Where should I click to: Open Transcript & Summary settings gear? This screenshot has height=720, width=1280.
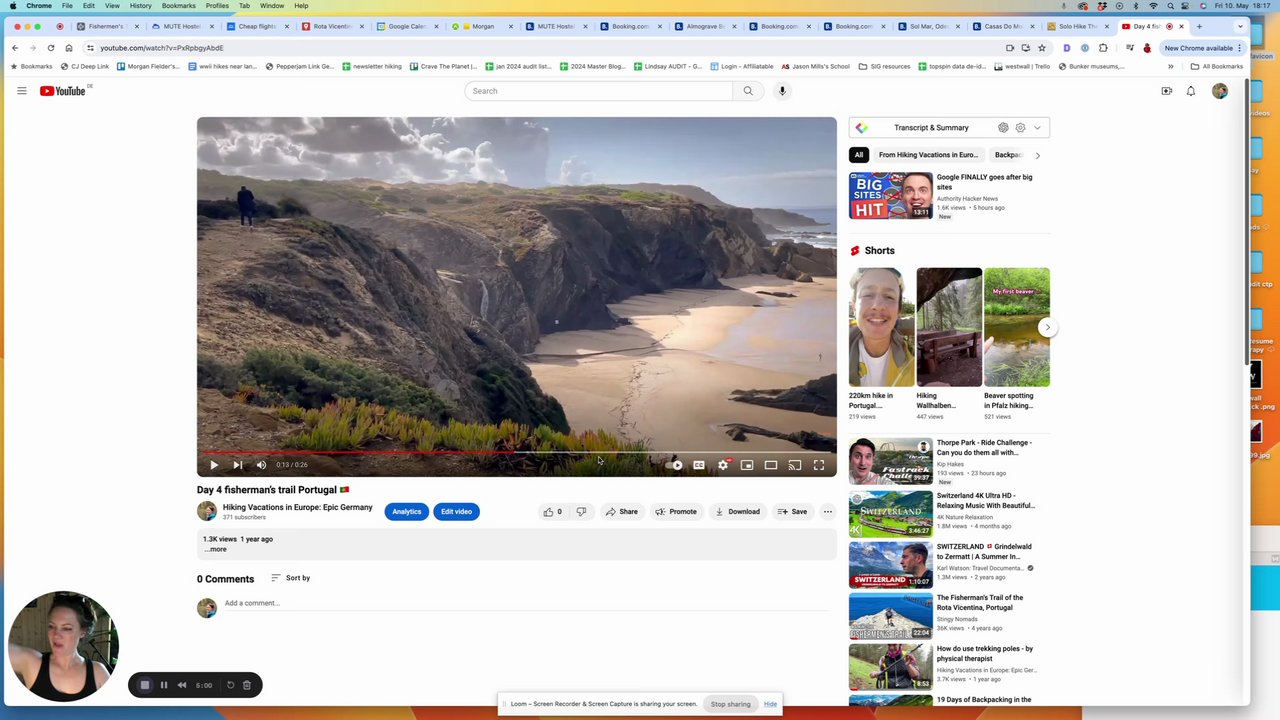pos(1020,128)
